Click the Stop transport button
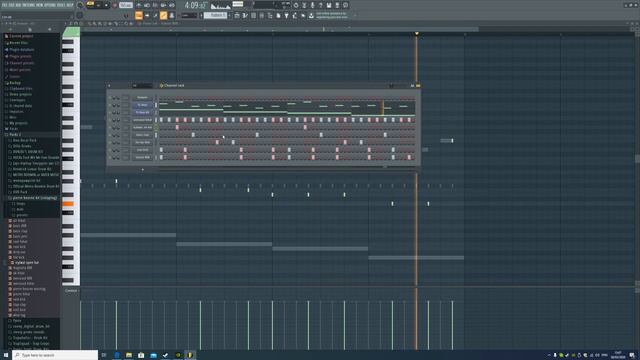640x360 pixels. 107,5
